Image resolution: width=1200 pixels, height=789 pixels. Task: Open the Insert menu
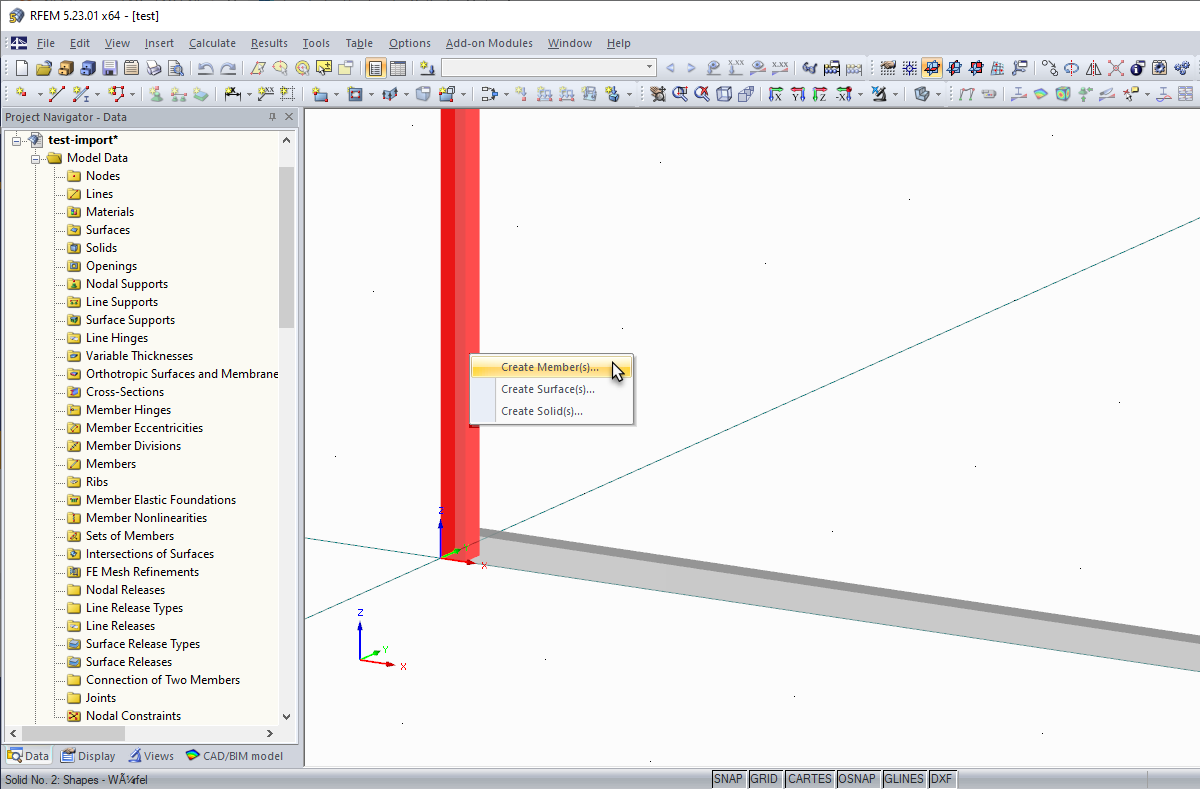[x=159, y=43]
